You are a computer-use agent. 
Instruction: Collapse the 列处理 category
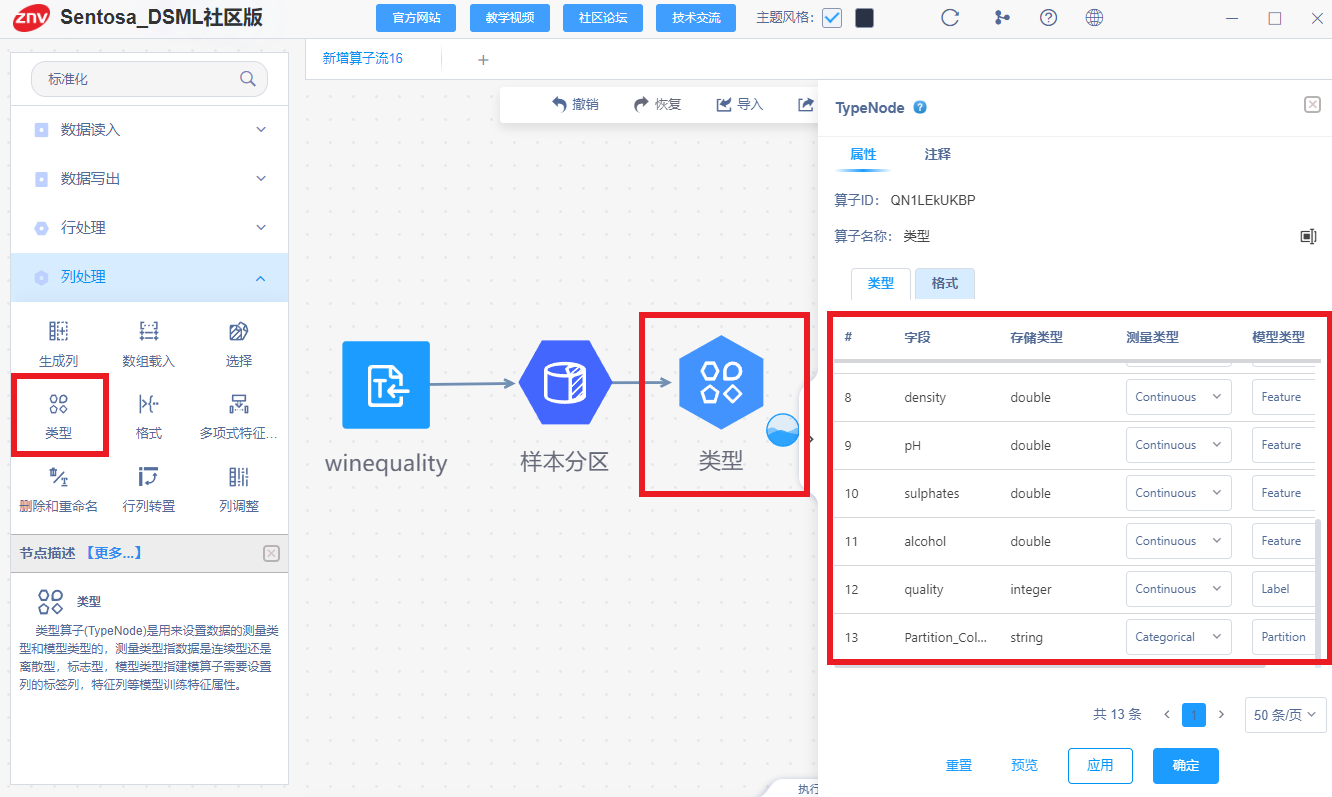coord(150,277)
